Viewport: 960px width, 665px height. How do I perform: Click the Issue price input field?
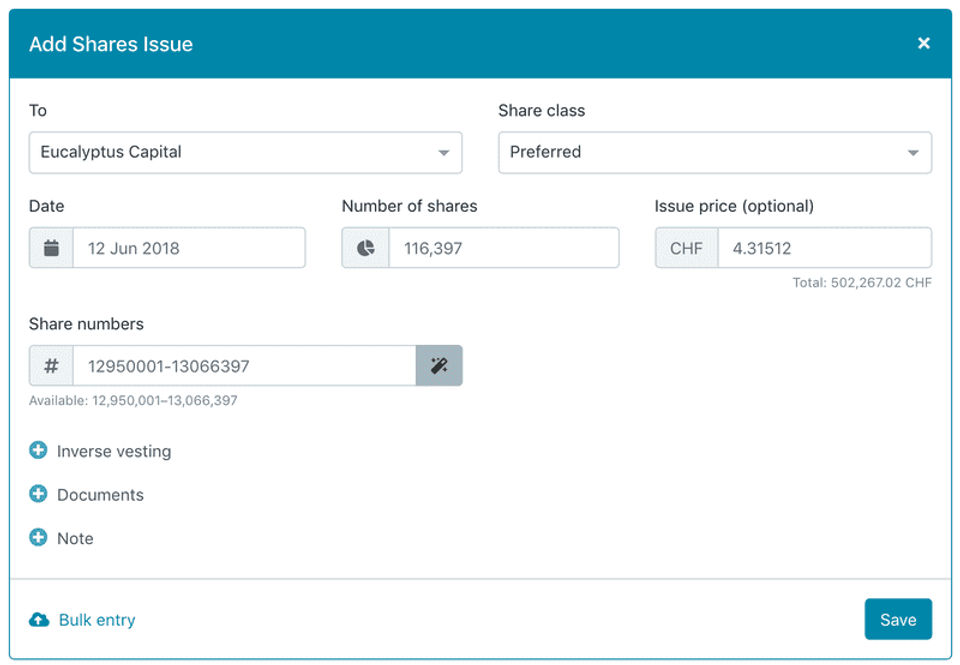click(x=823, y=248)
